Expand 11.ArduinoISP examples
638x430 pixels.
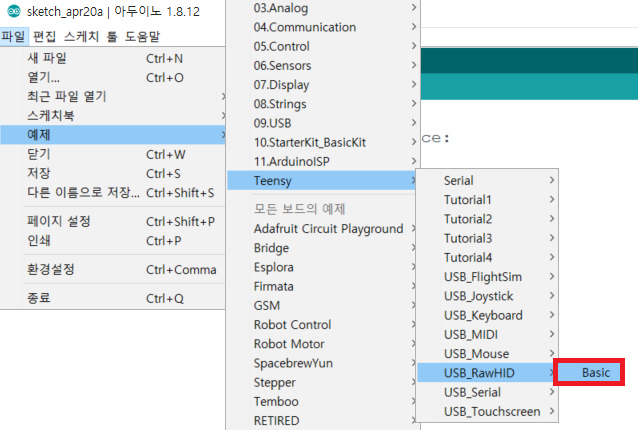coord(323,161)
